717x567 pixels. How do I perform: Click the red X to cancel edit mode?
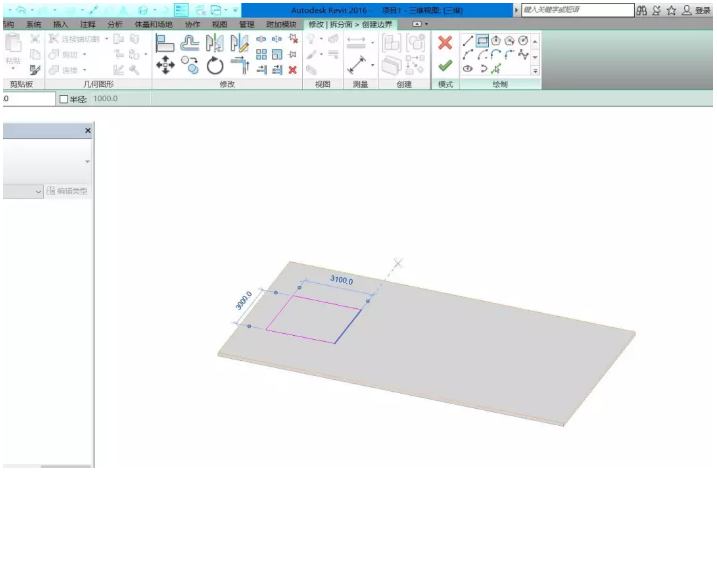[445, 43]
